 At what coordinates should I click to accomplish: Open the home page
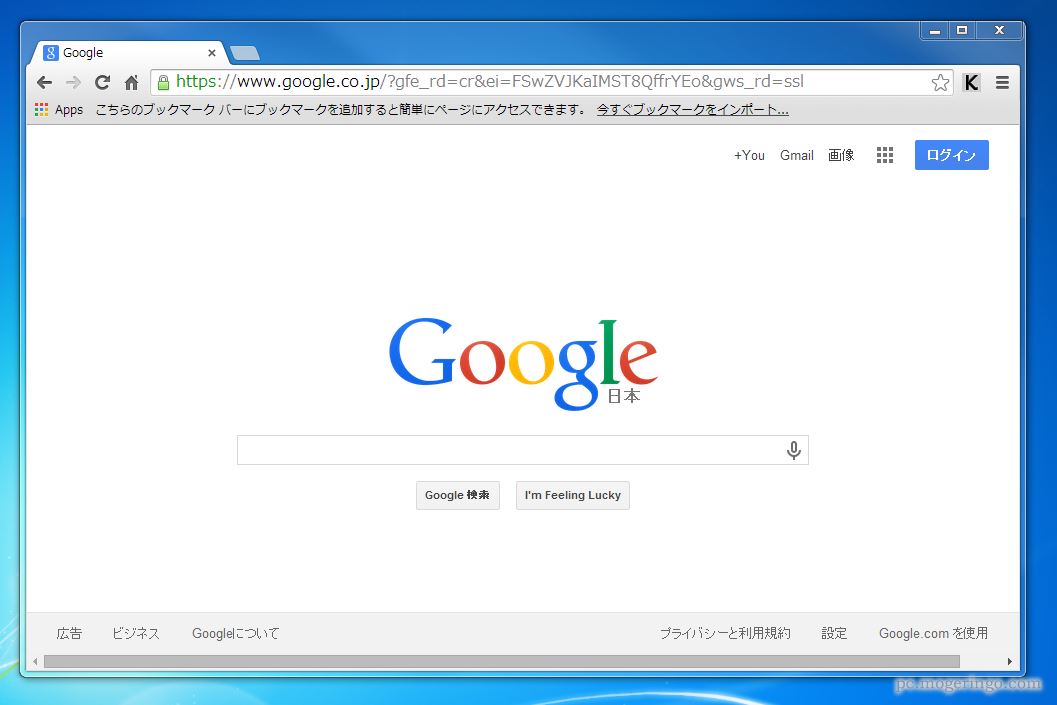pos(131,82)
